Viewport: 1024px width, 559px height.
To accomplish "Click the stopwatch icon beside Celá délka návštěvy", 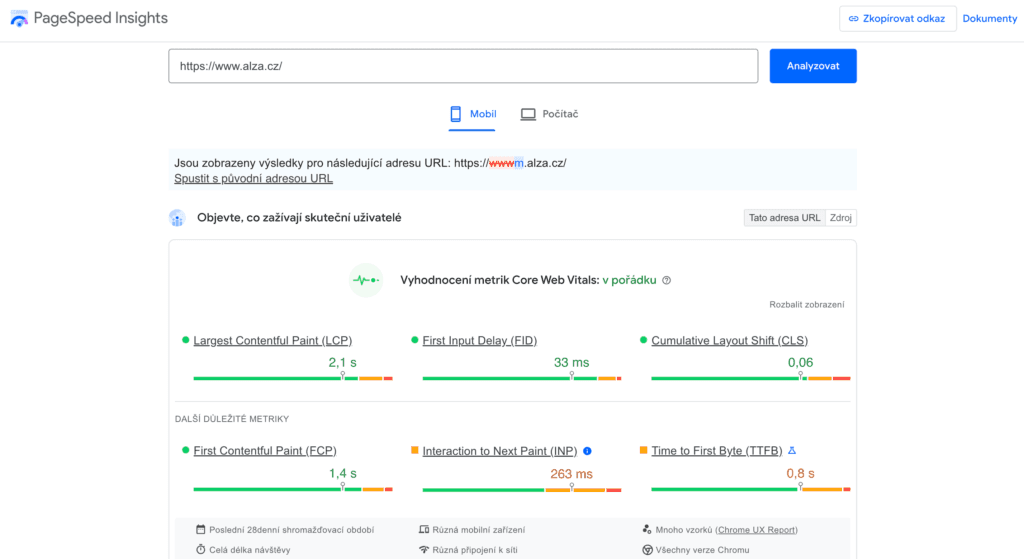I will click(x=200, y=550).
